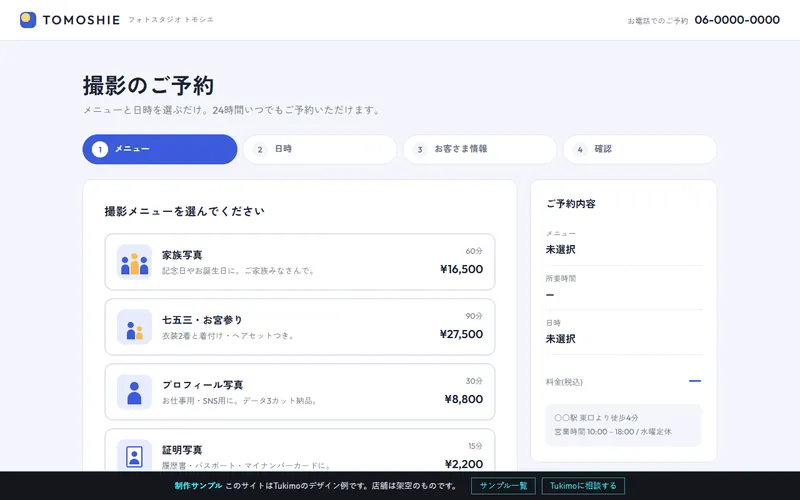Click the 撮影のご予約 page heading

148,86
